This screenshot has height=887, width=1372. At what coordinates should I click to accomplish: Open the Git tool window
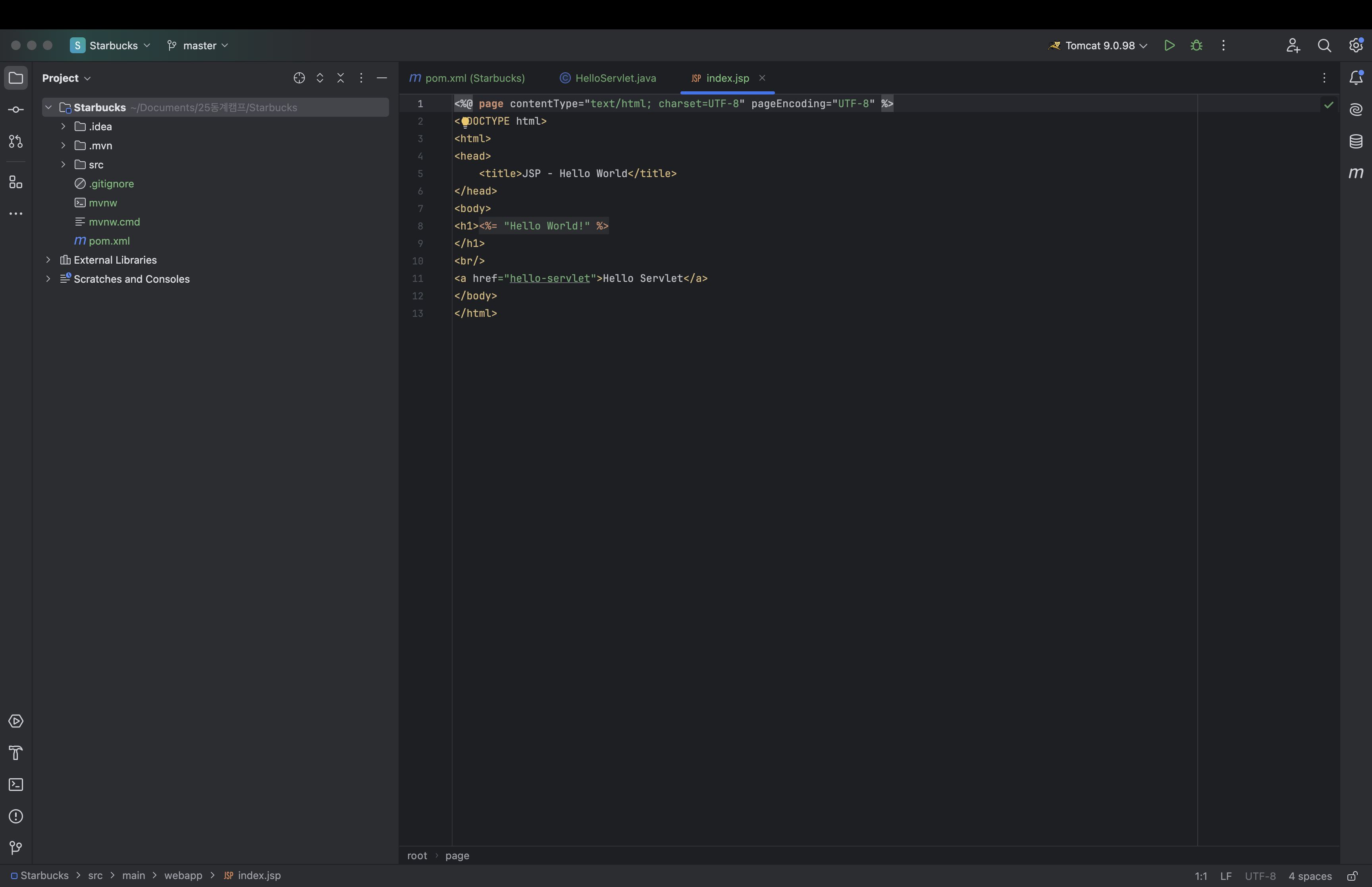click(x=15, y=848)
